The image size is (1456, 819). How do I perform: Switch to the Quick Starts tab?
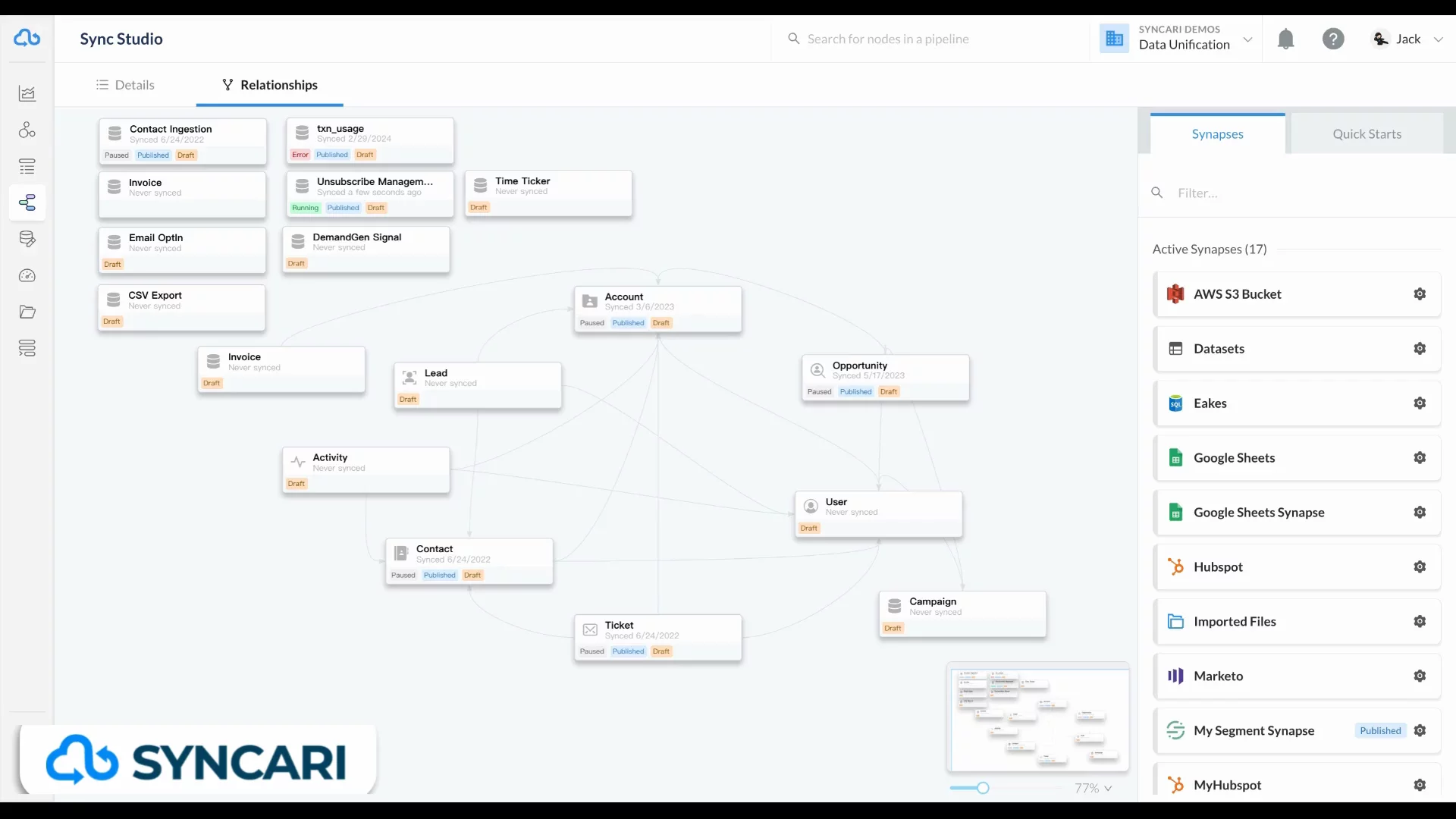point(1367,134)
